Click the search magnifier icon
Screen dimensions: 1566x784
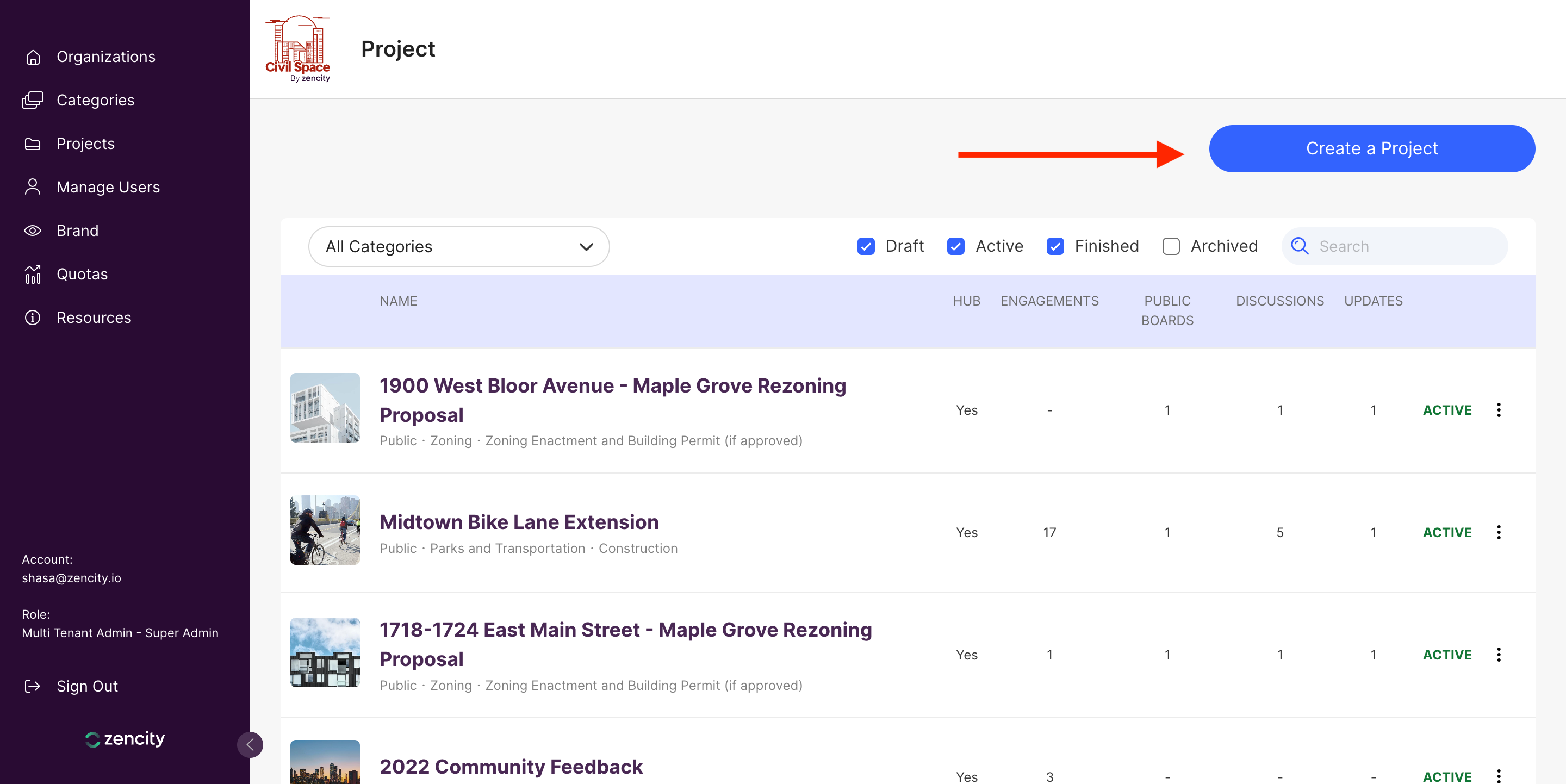(x=1300, y=246)
